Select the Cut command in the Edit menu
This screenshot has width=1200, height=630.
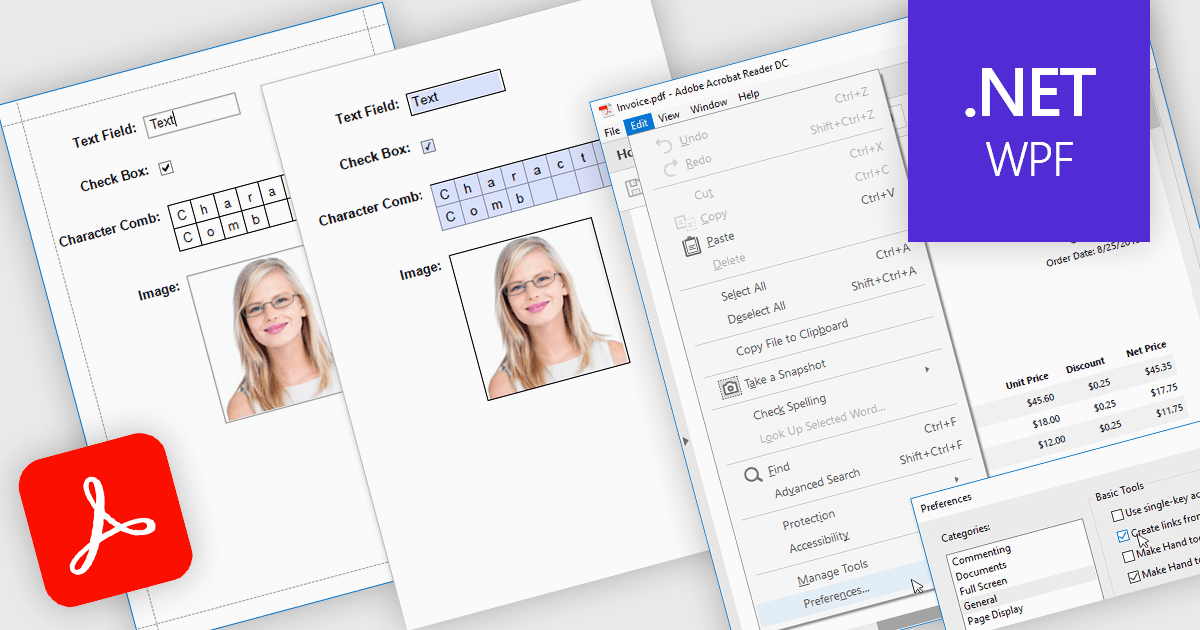[x=704, y=194]
